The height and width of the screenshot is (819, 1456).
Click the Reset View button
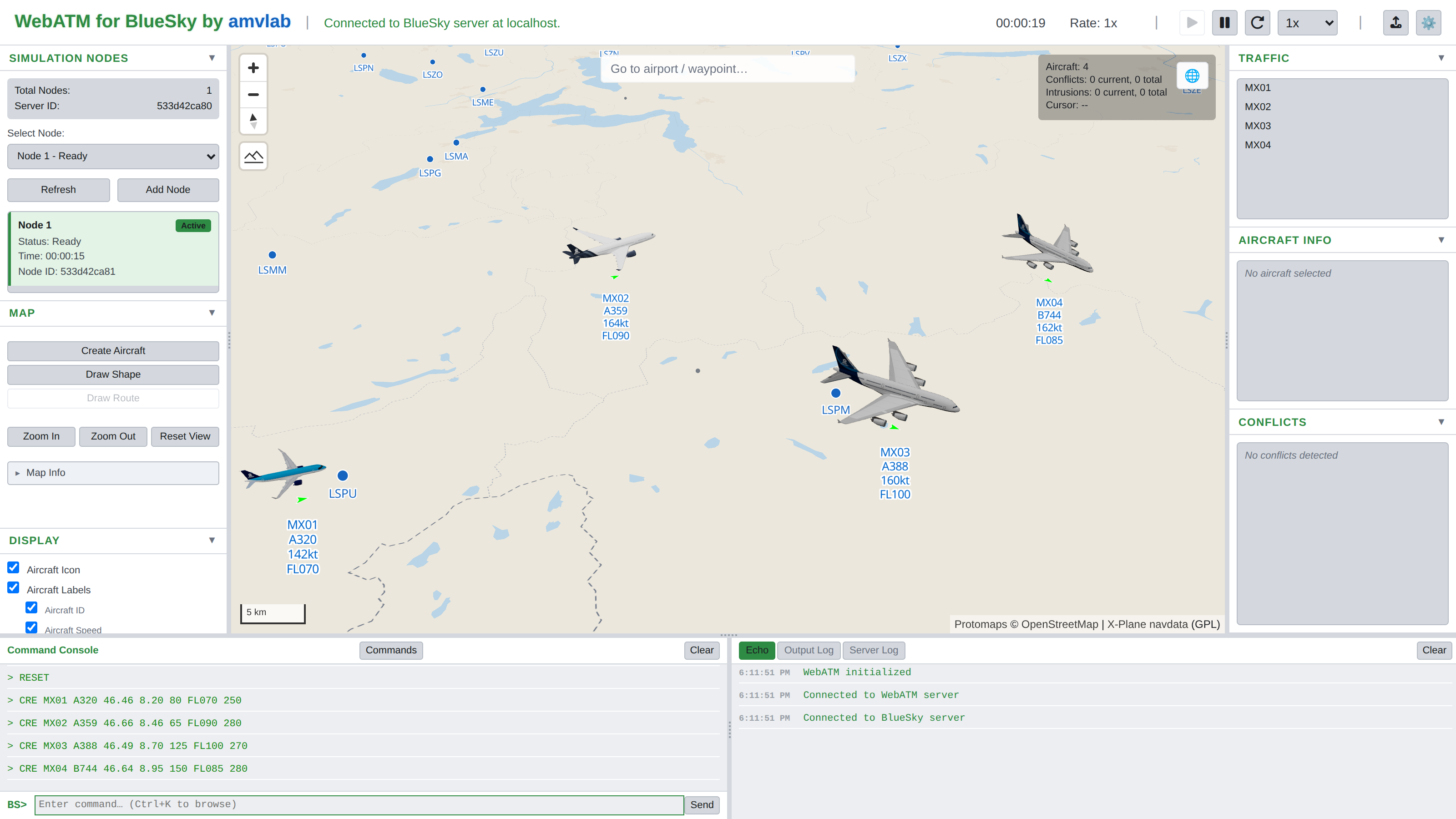point(185,436)
